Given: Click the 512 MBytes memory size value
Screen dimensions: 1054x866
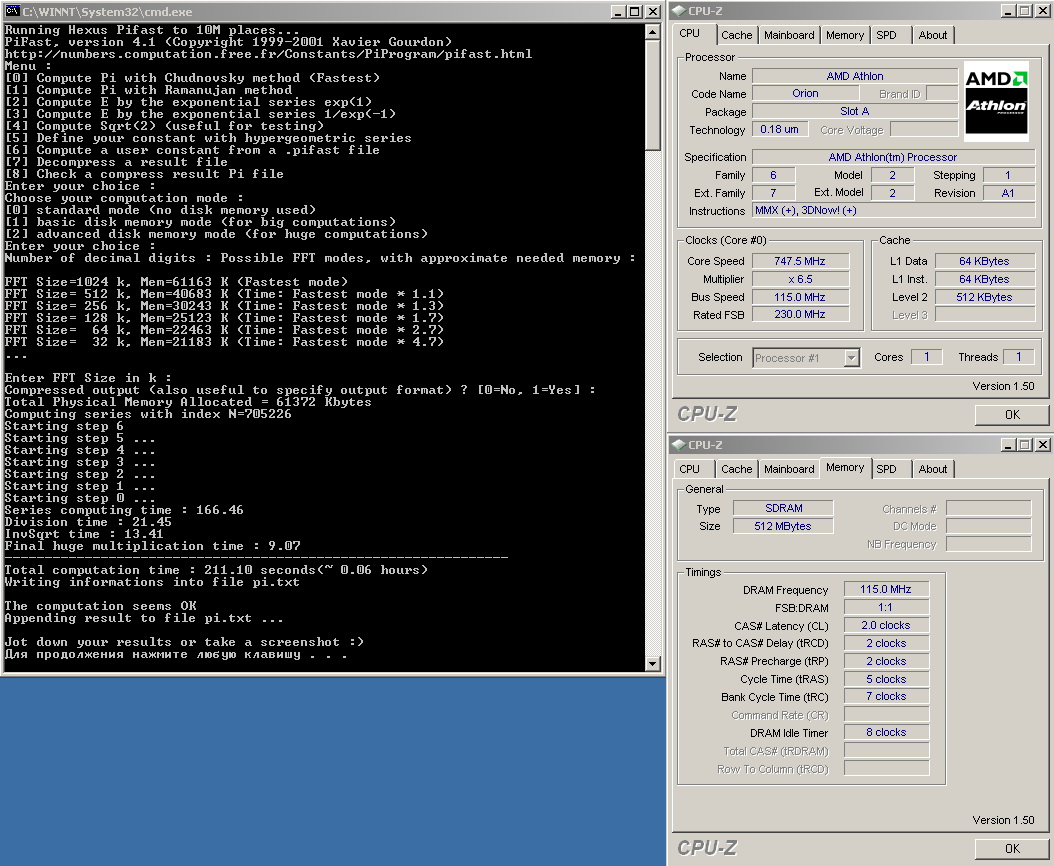Looking at the screenshot, I should 783,526.
